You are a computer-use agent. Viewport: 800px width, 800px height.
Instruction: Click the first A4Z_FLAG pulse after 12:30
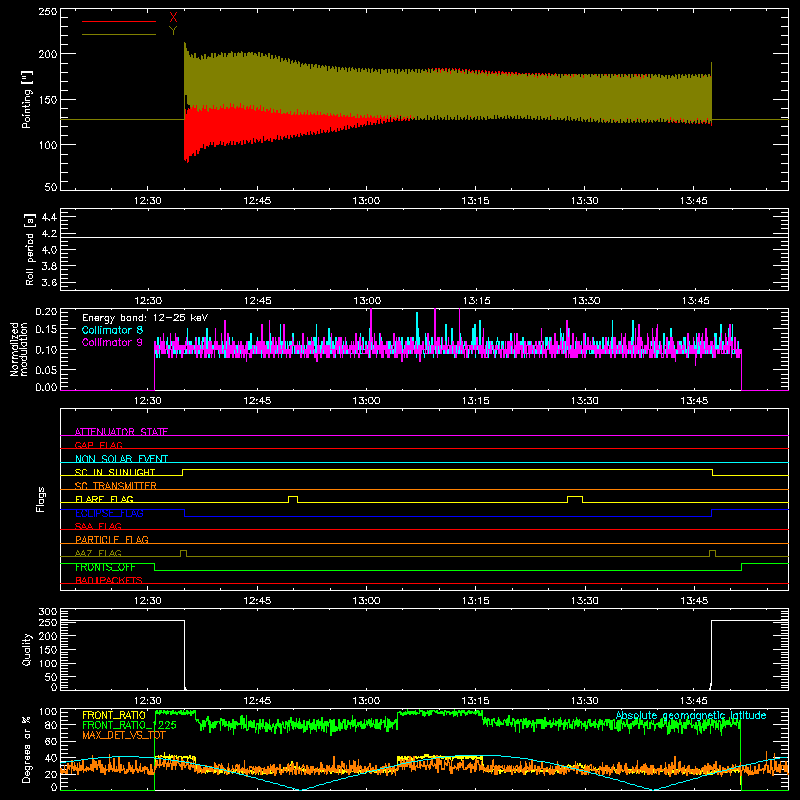click(184, 553)
